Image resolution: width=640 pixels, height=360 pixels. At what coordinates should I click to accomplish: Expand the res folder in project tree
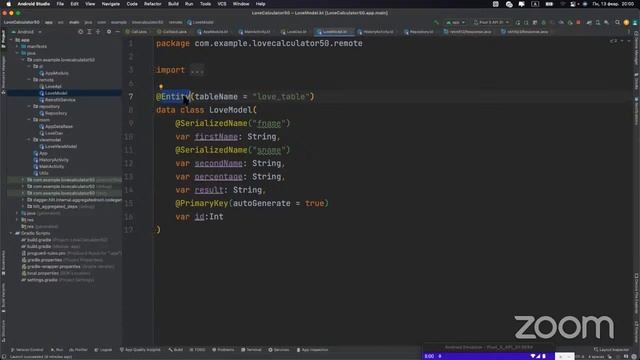point(18,220)
